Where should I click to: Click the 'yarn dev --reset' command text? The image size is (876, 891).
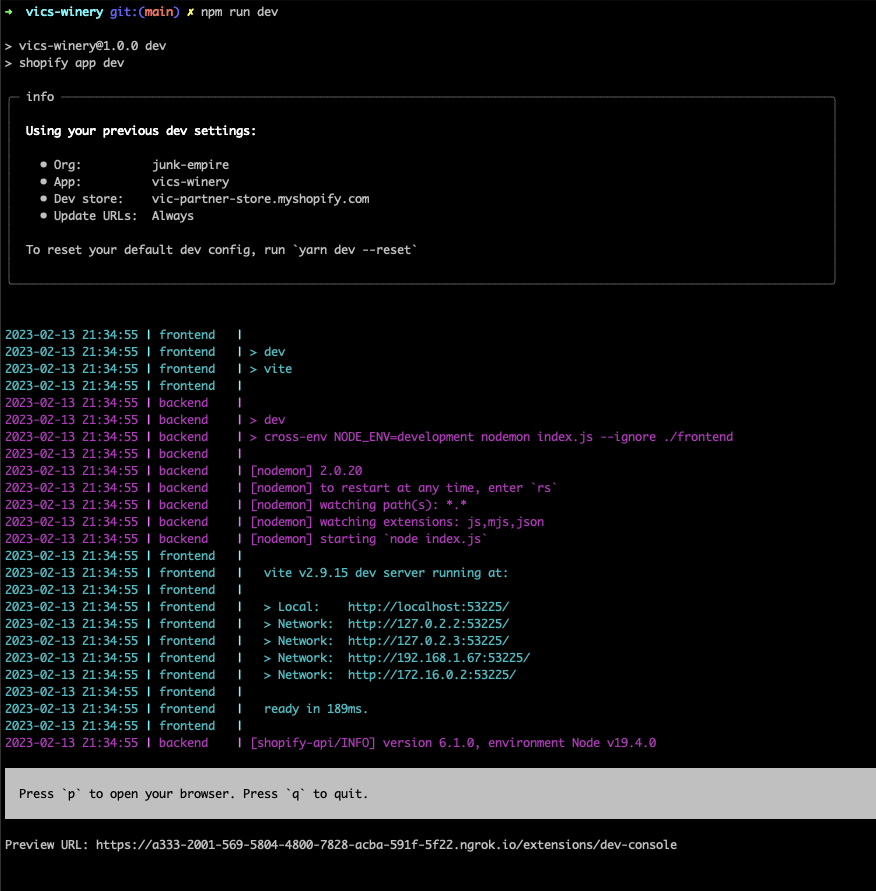tap(355, 250)
